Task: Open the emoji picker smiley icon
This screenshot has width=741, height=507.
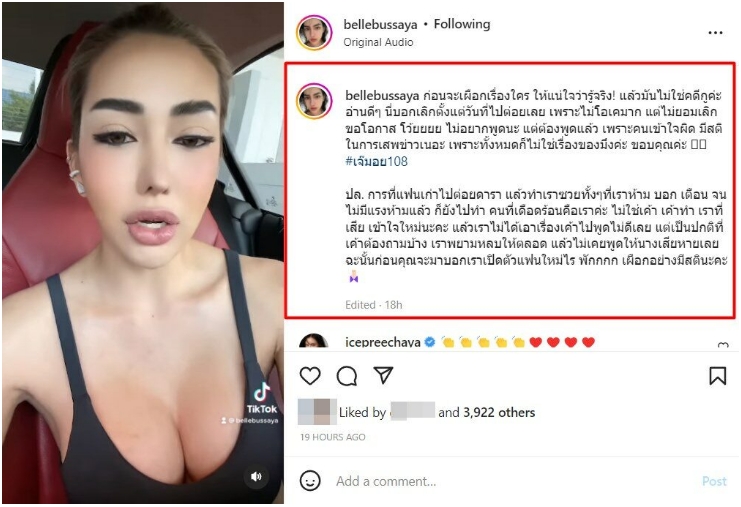Action: [310, 481]
